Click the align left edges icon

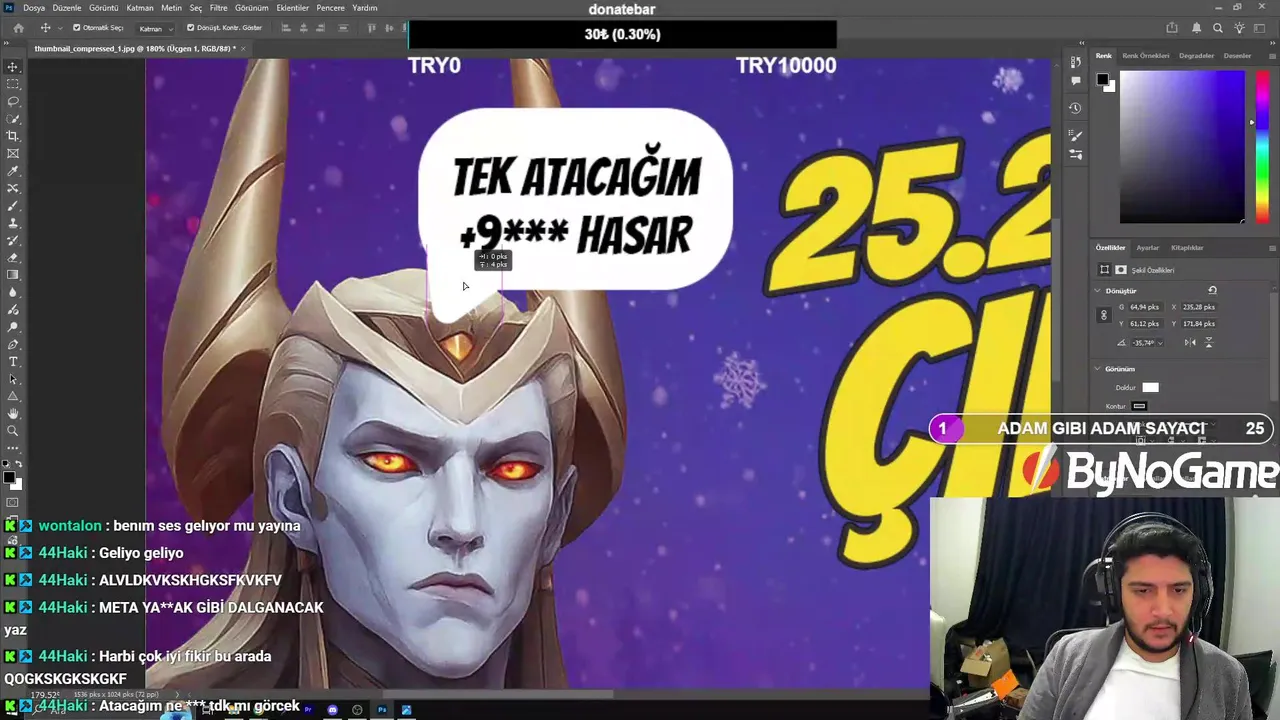point(286,28)
